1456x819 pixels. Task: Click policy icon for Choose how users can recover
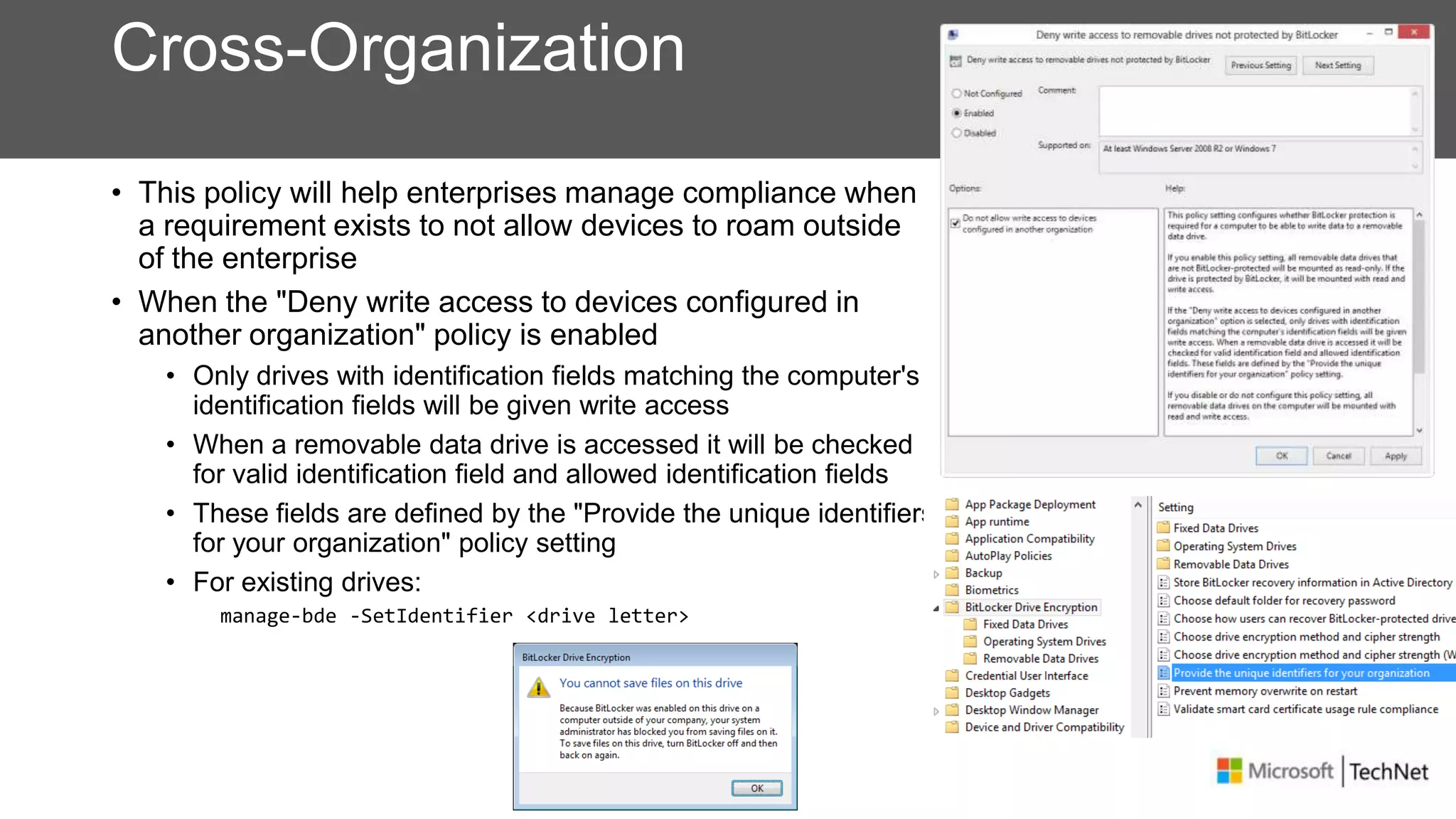(1164, 619)
